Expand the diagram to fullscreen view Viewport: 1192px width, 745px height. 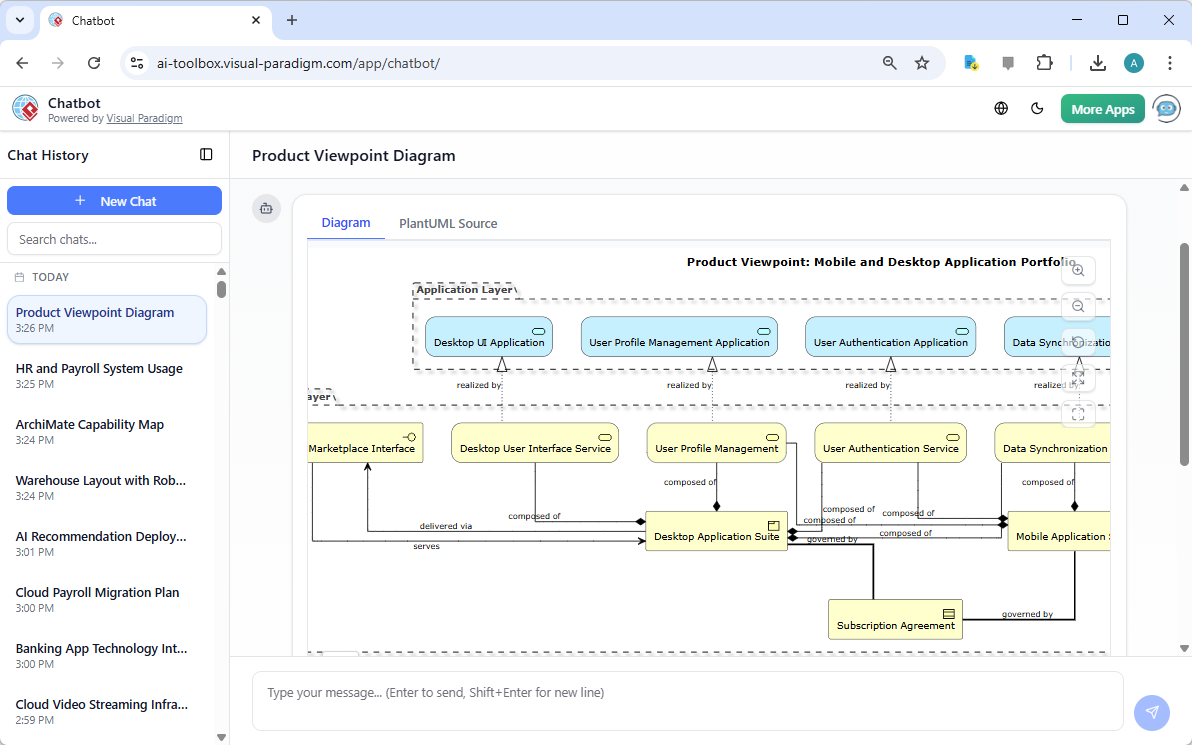click(1078, 378)
